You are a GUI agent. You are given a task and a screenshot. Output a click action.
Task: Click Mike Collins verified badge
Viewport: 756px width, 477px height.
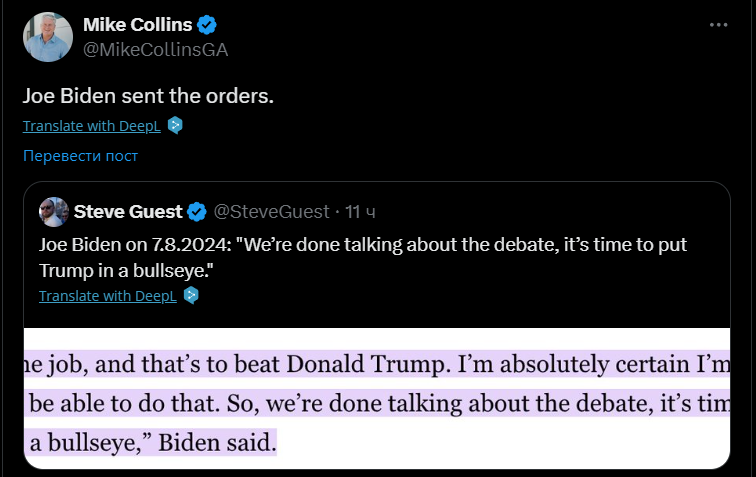207,26
